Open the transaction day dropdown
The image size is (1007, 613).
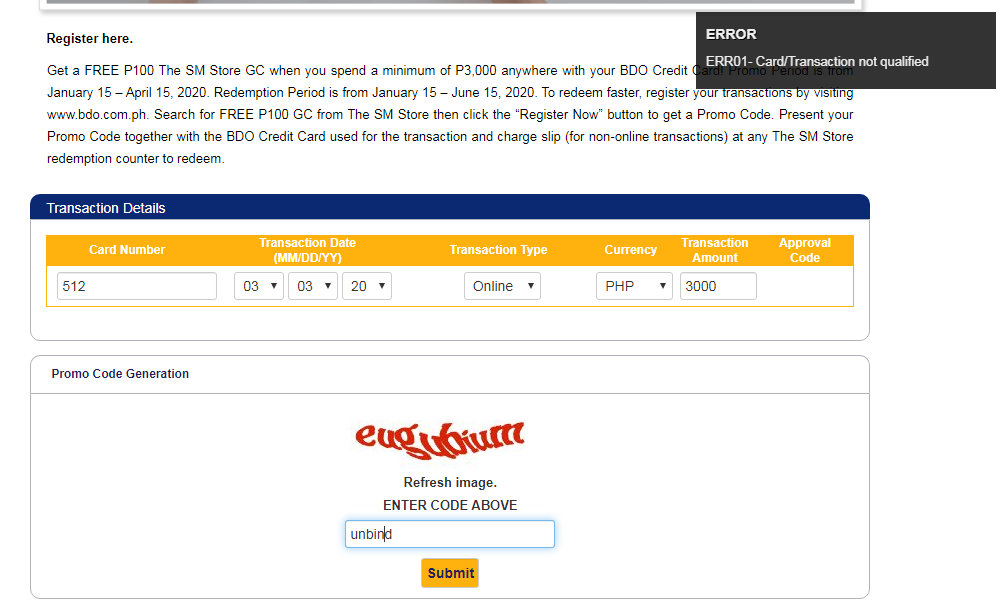pyautogui.click(x=313, y=286)
